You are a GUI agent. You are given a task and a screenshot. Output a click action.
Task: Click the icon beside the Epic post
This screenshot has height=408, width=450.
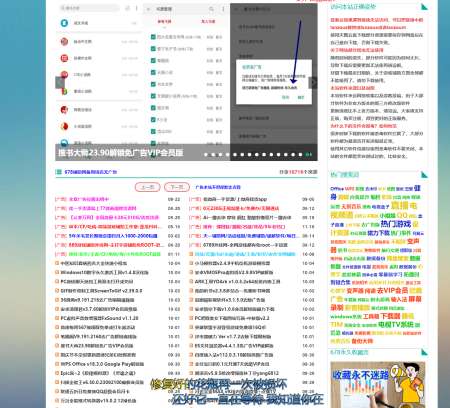tap(57, 373)
